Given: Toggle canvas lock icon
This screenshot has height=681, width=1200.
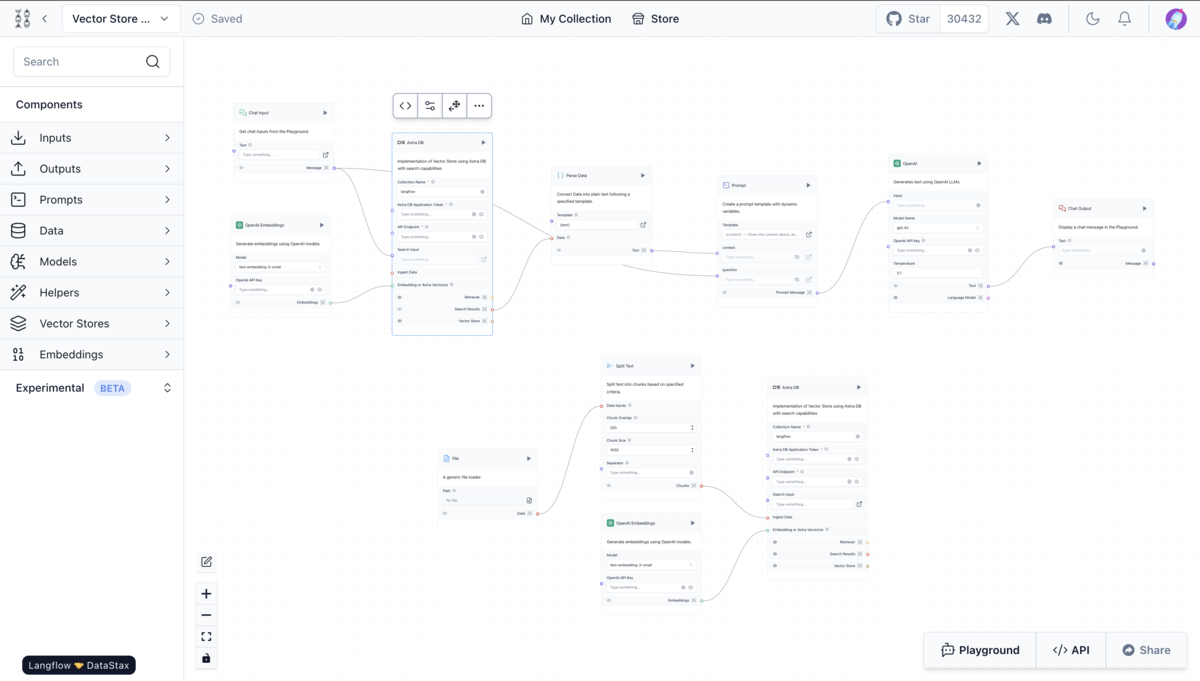Looking at the screenshot, I should click(206, 658).
